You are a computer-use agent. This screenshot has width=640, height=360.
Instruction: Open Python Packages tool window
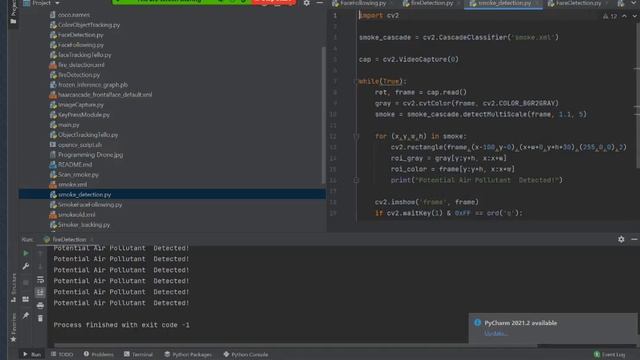coord(188,354)
